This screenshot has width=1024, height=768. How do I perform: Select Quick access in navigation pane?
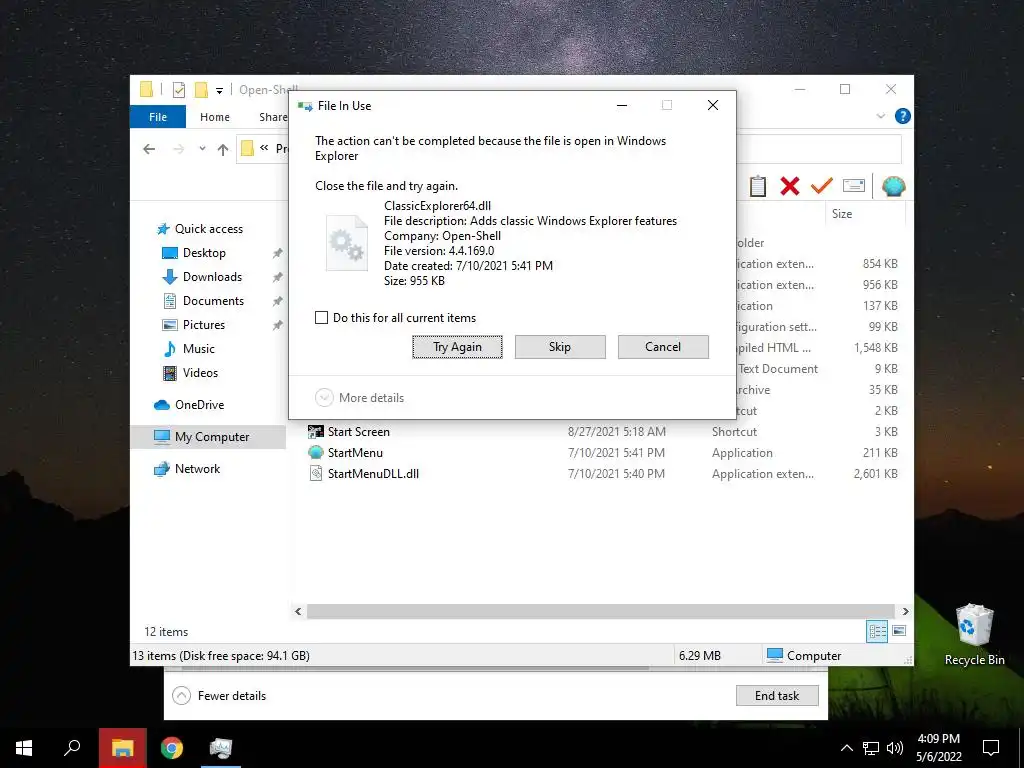[x=209, y=229]
